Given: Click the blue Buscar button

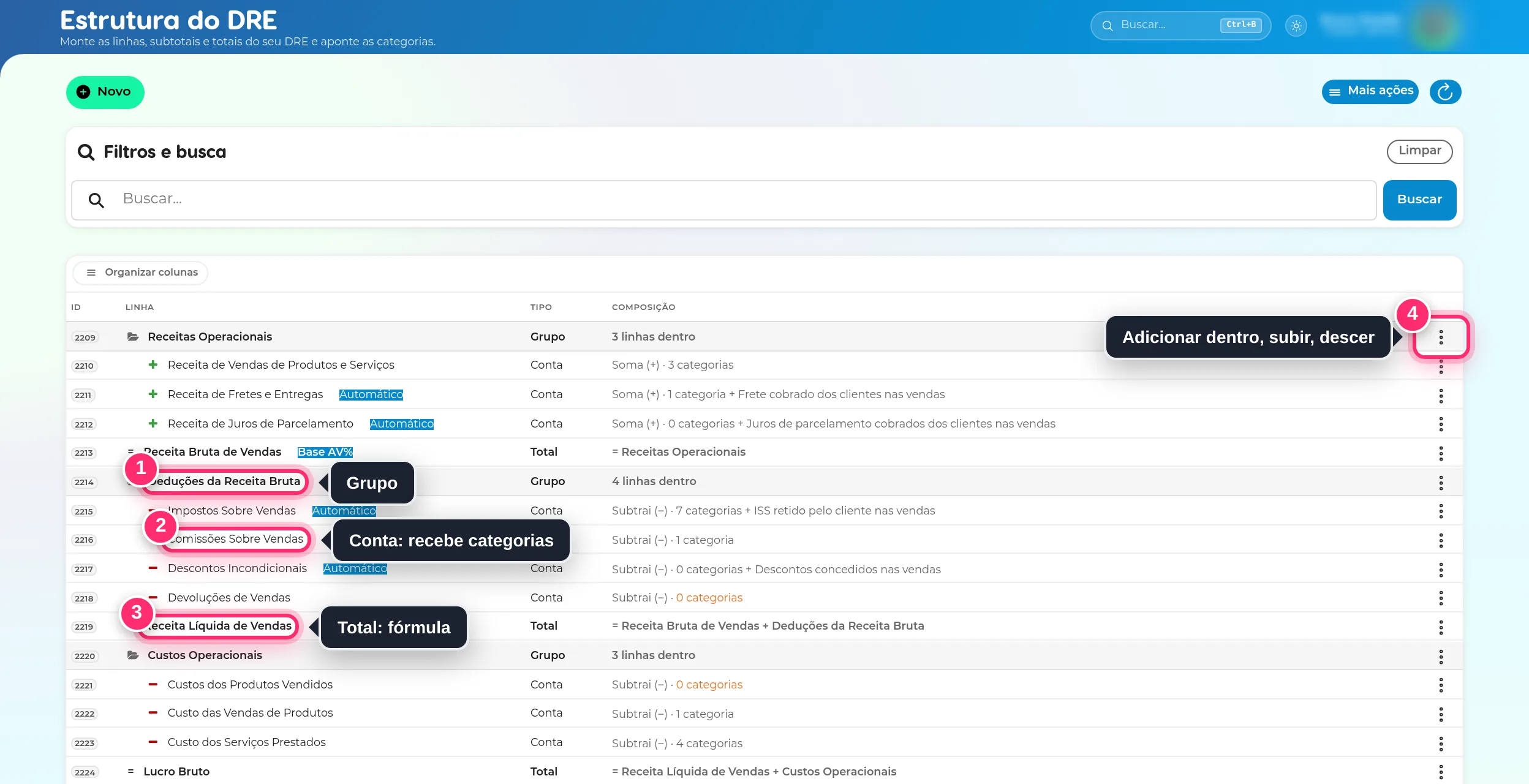Looking at the screenshot, I should tap(1419, 200).
